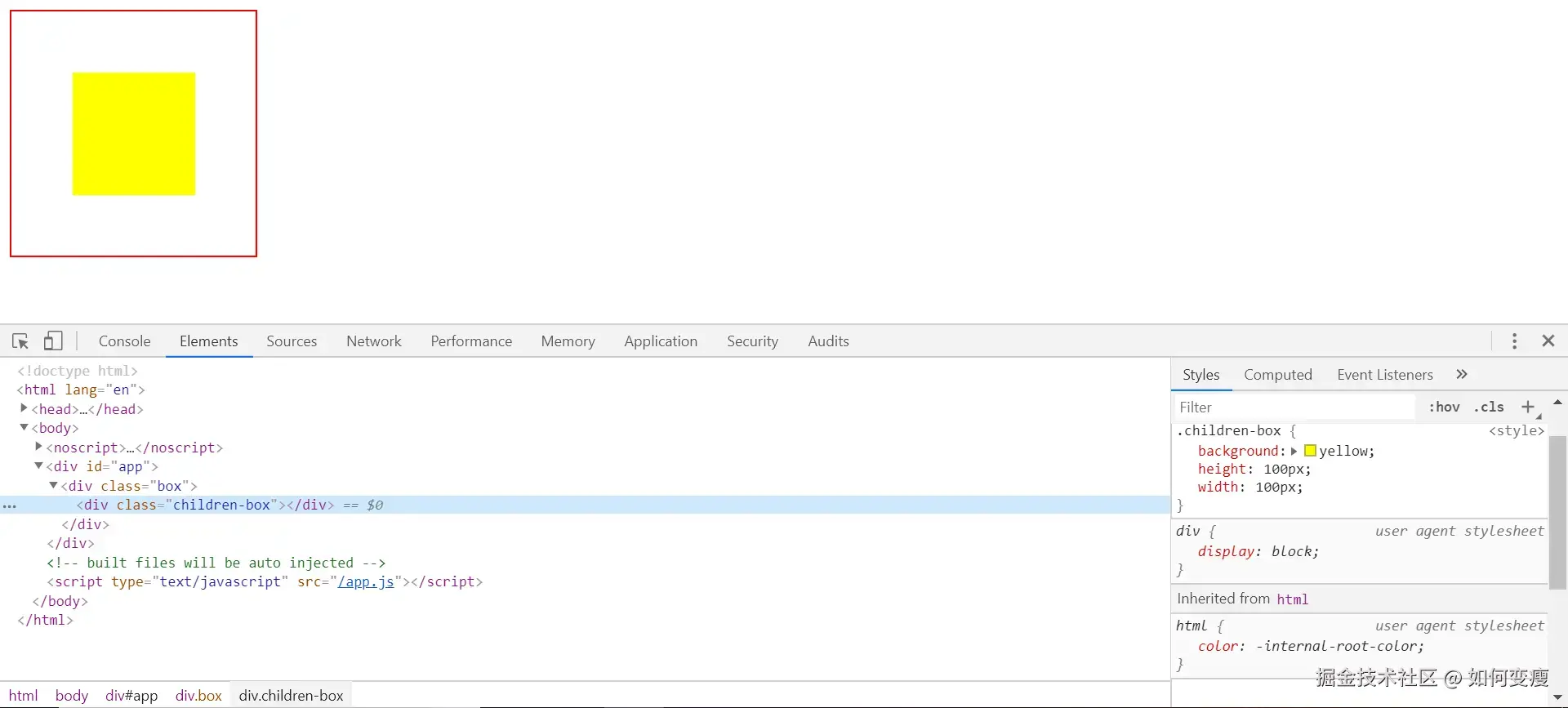
Task: Switch to the Console tab
Action: click(125, 341)
